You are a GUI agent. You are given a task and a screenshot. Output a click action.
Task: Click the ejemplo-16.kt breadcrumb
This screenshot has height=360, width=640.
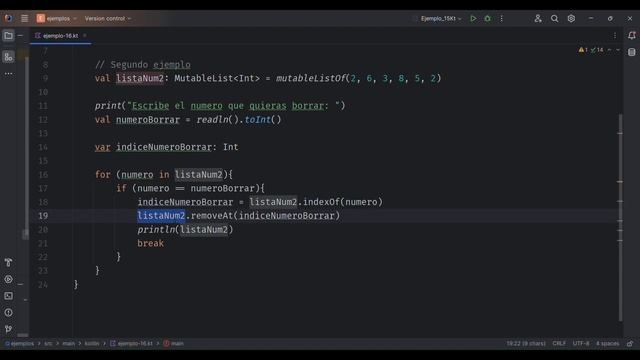[131, 344]
